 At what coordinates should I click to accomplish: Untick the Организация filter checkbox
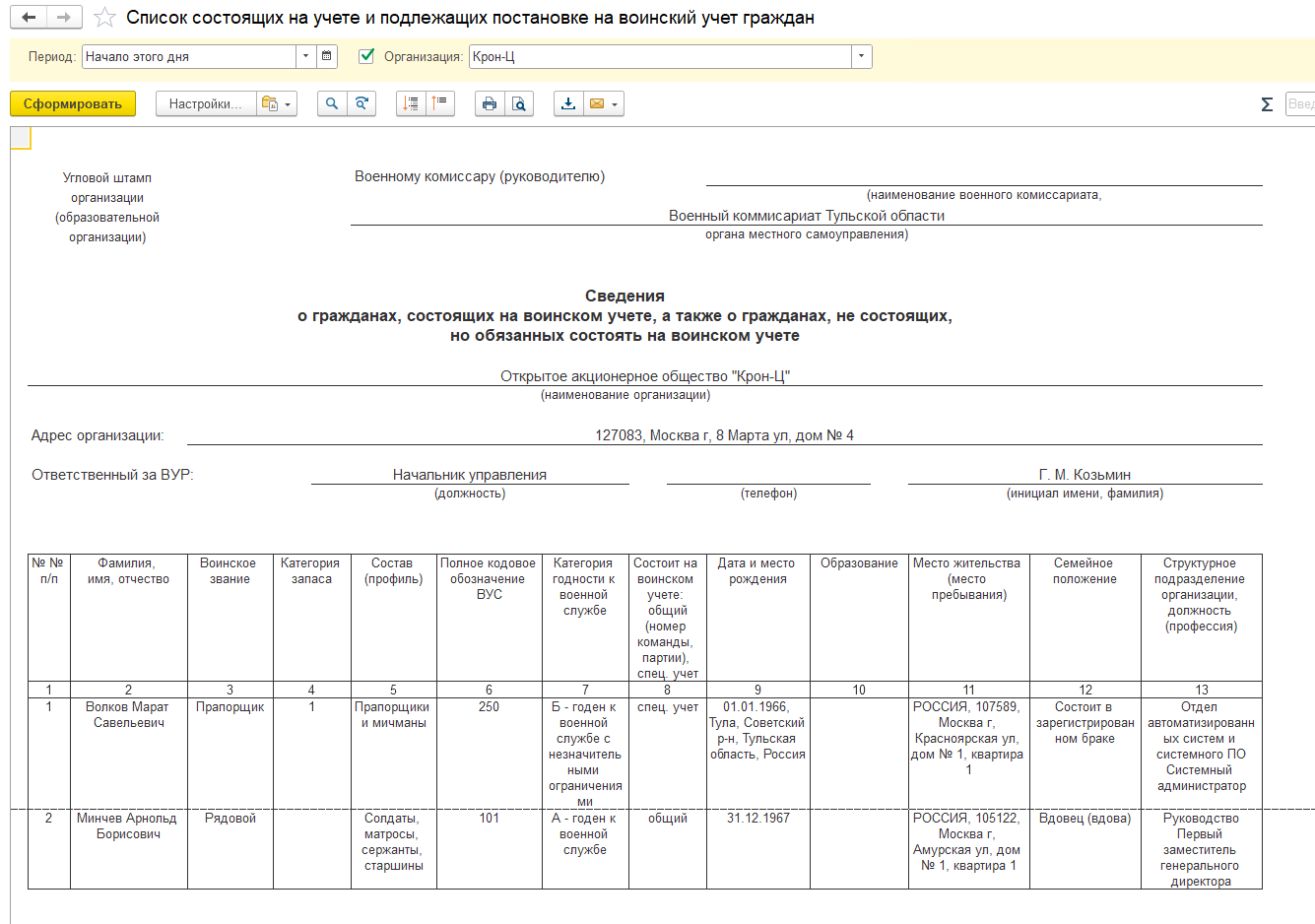366,56
